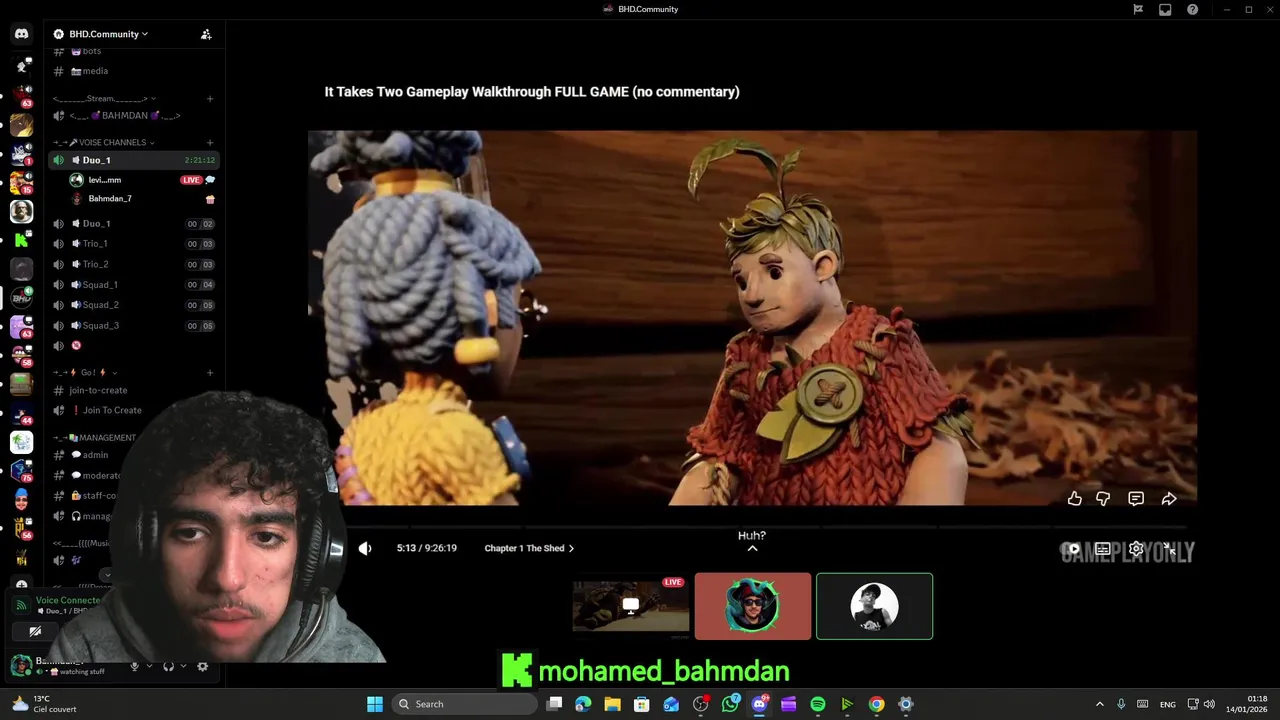This screenshot has height=720, width=1280.
Task: Open the Windows Start menu
Action: point(375,704)
